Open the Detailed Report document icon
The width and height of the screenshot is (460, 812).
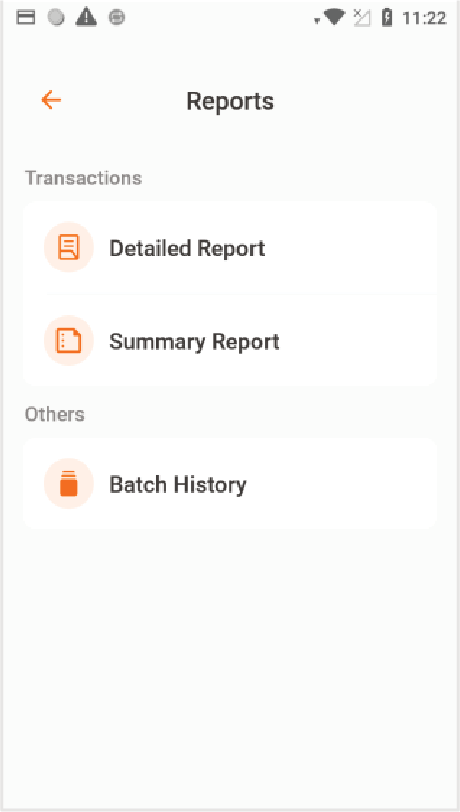click(x=69, y=248)
